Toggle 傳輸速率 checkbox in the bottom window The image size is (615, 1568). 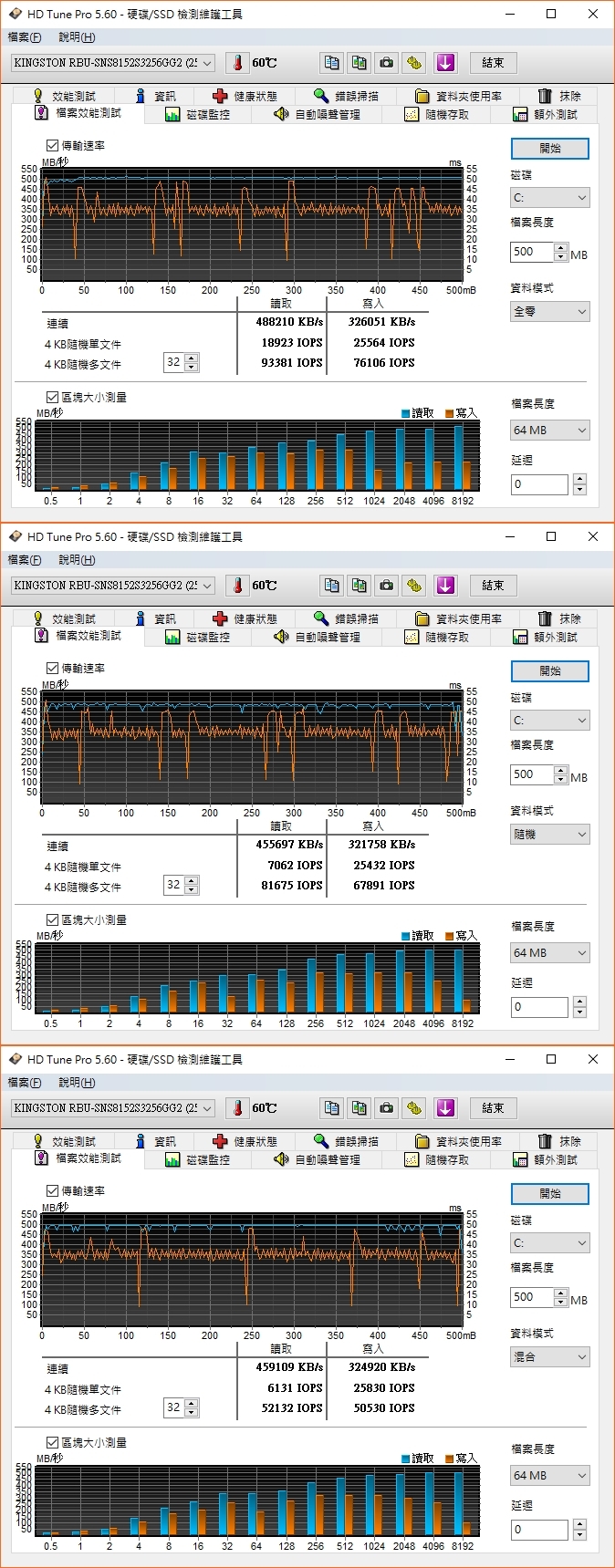pos(52,1191)
